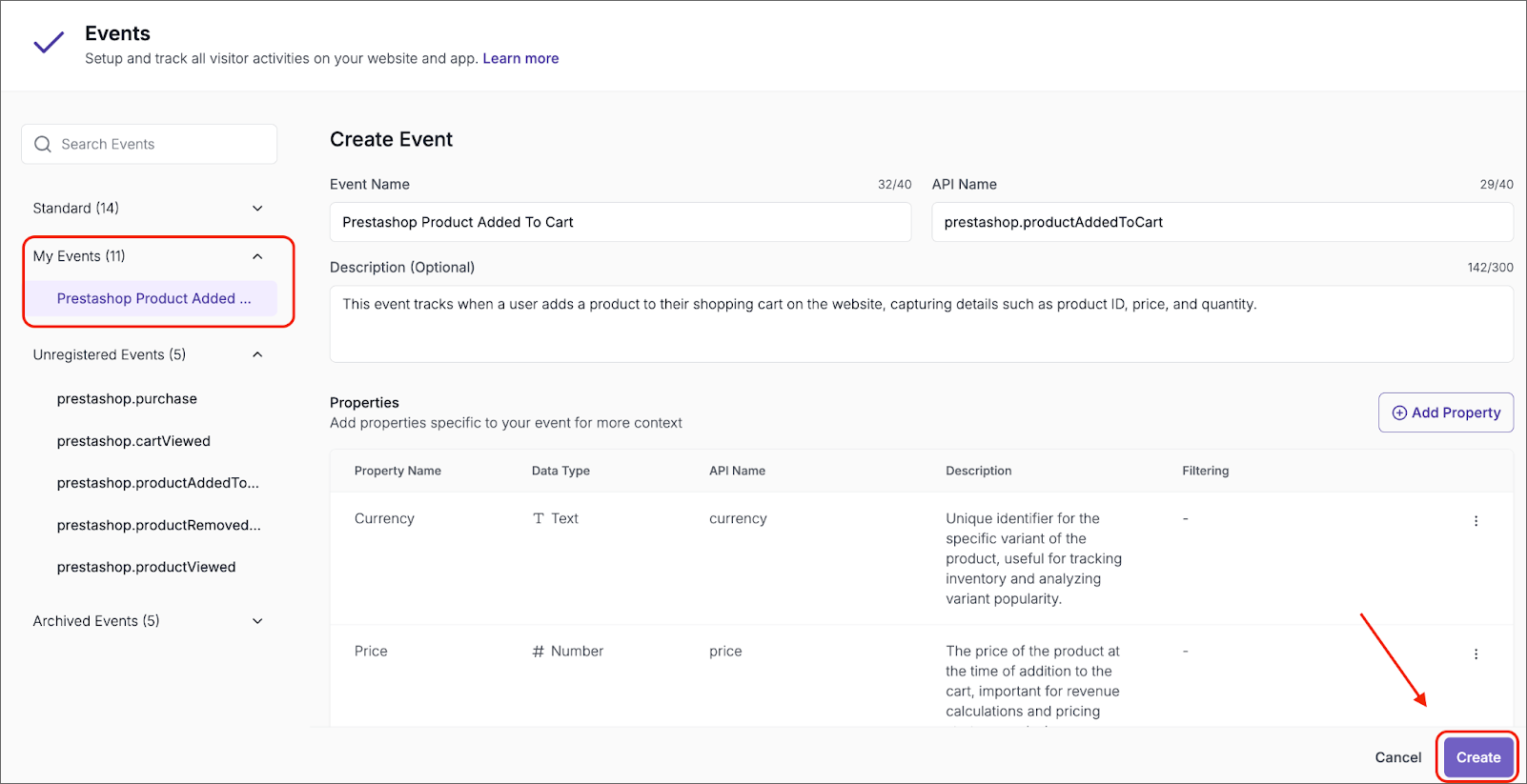Click the Description table column header
Image resolution: width=1527 pixels, height=784 pixels.
[978, 471]
